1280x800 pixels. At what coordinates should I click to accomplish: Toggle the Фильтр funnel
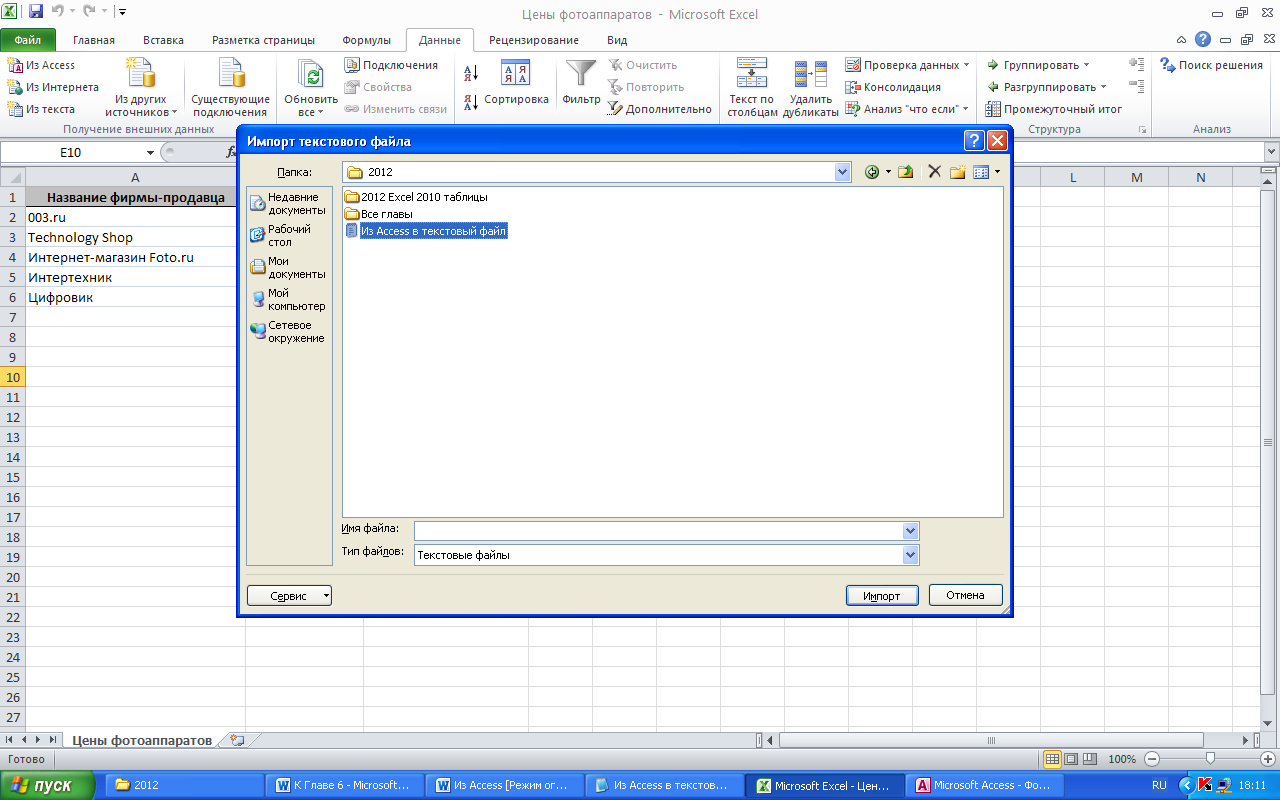[581, 83]
